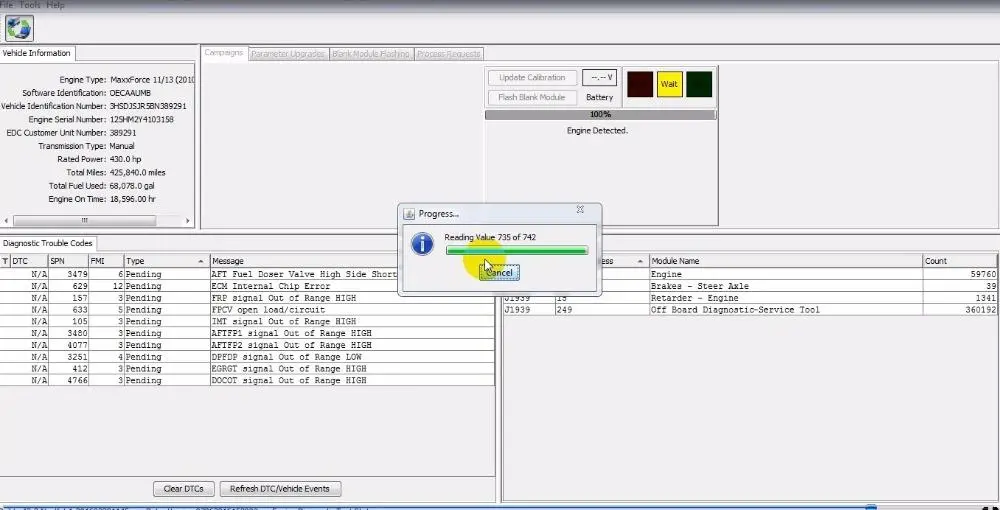Click the Vehicle Information horizontal scrollbar
The image size is (1000, 510).
(x=85, y=221)
